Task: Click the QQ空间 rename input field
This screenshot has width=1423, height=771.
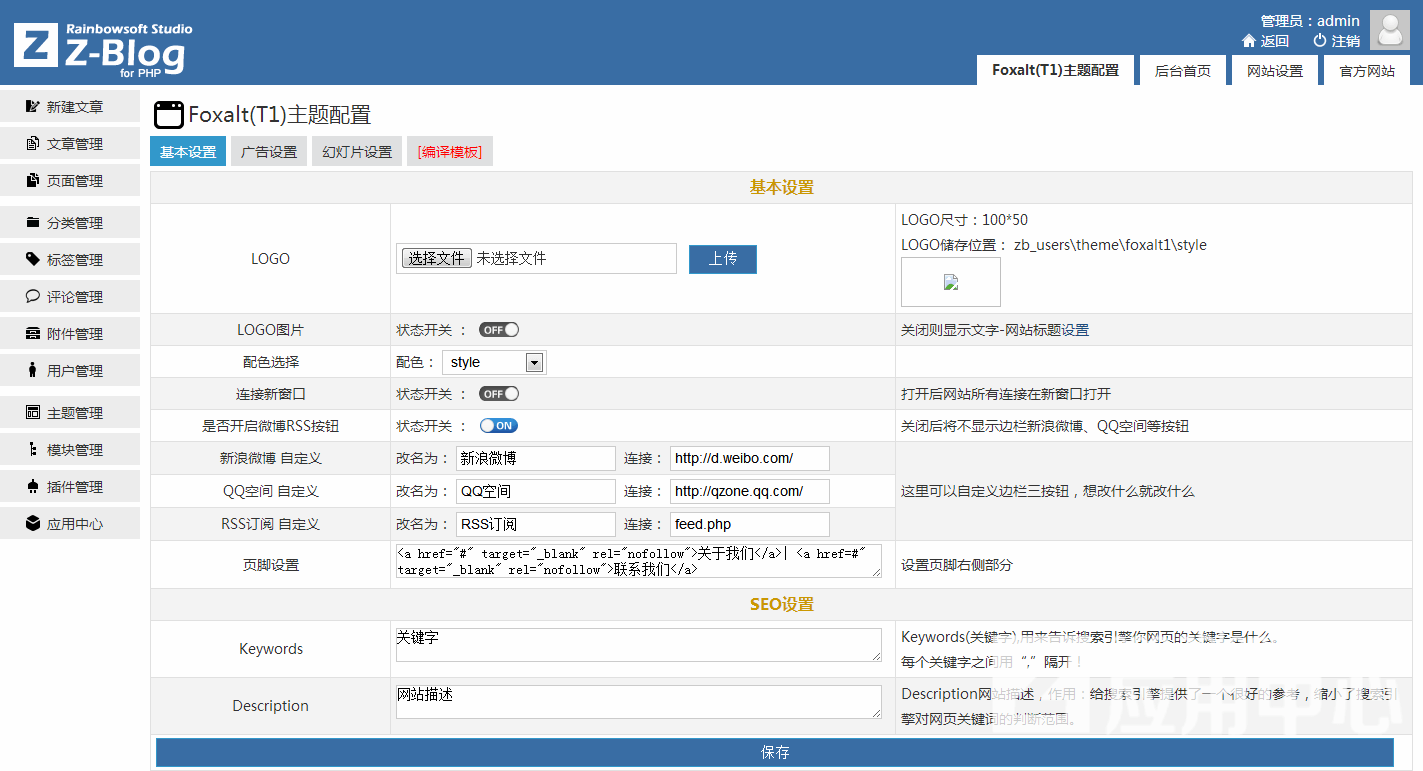Action: click(x=536, y=491)
